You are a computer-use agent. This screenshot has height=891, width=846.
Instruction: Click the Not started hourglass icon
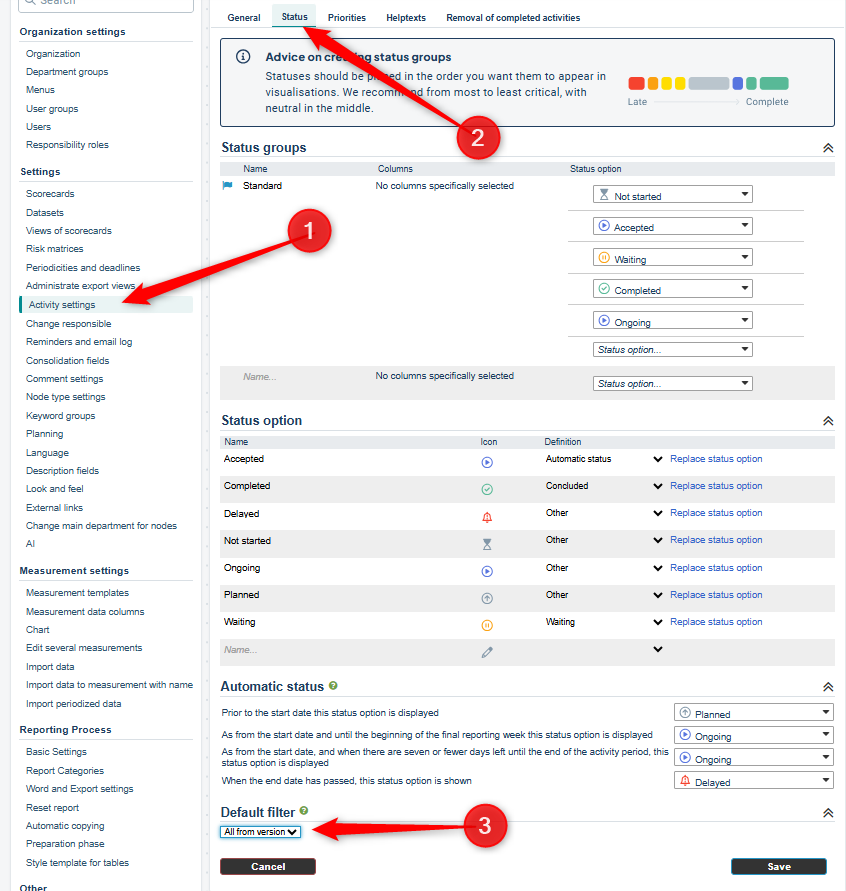(x=487, y=544)
